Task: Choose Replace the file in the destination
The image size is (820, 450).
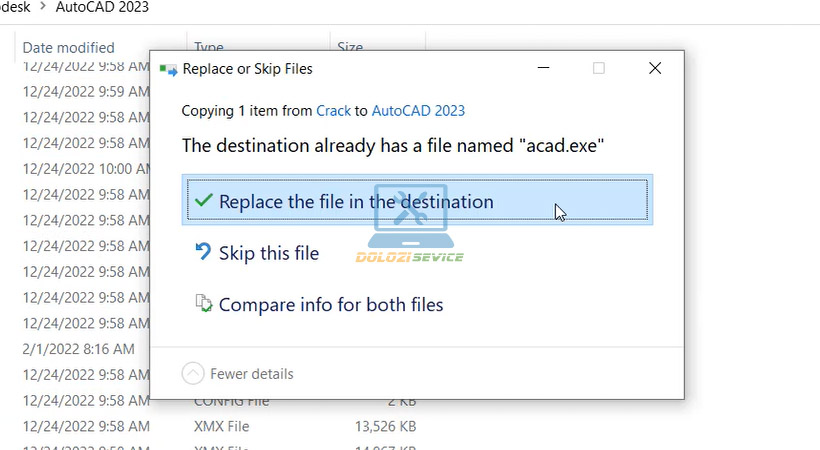Action: 355,201
